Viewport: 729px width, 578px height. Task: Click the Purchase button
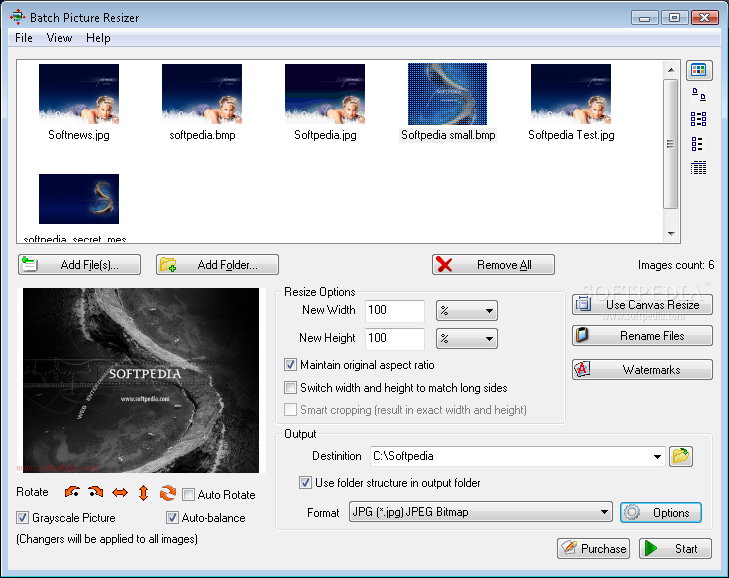[594, 549]
